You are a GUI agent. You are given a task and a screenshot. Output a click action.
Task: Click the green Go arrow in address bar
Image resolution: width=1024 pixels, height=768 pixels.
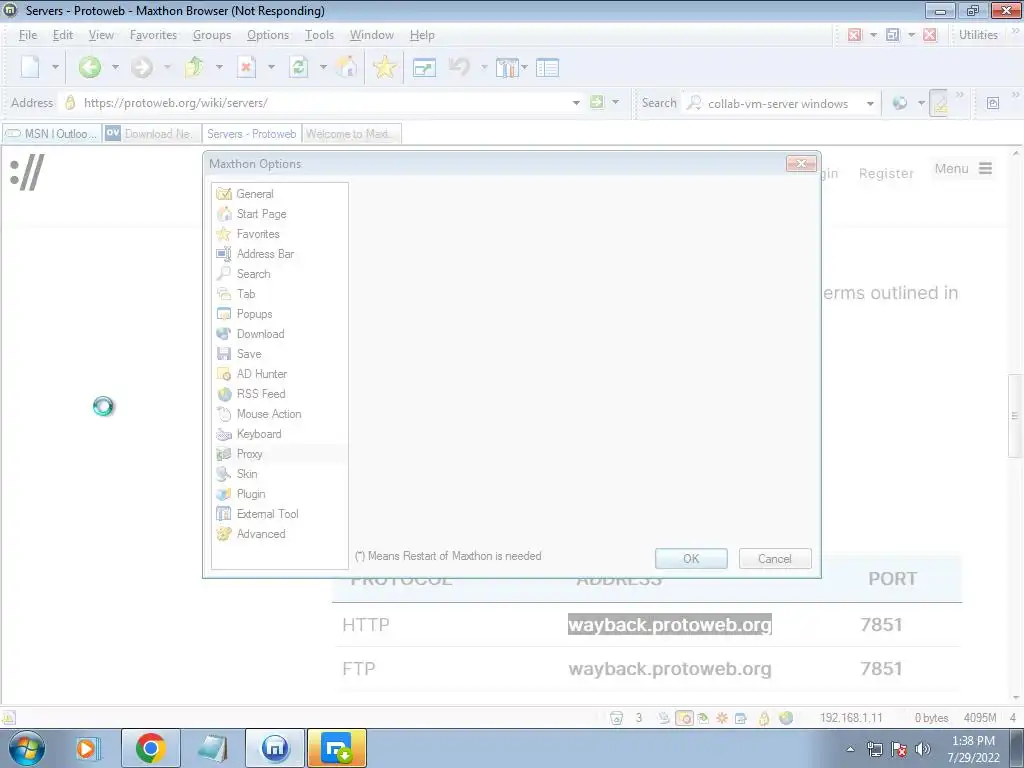point(596,102)
